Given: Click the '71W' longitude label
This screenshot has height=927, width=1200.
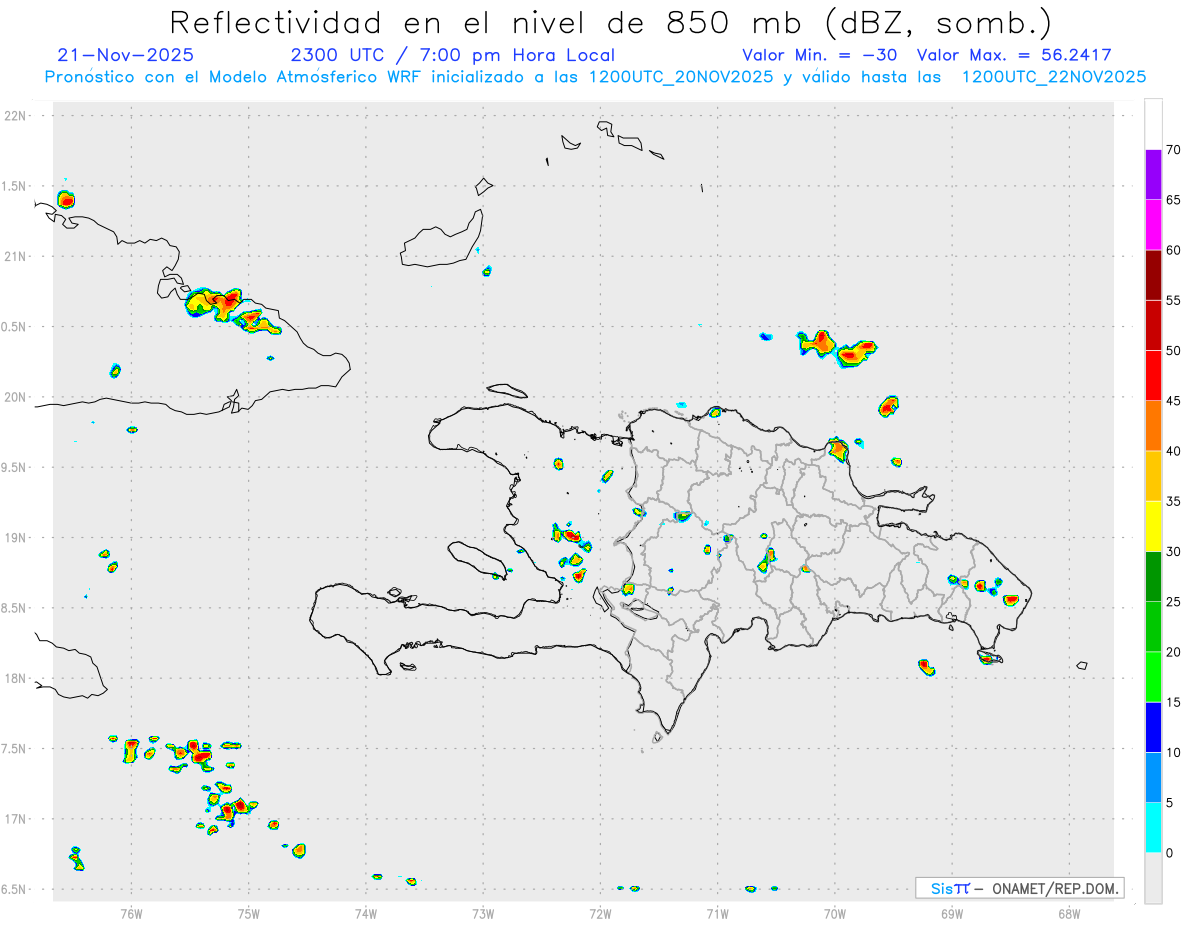Looking at the screenshot, I should (x=717, y=913).
